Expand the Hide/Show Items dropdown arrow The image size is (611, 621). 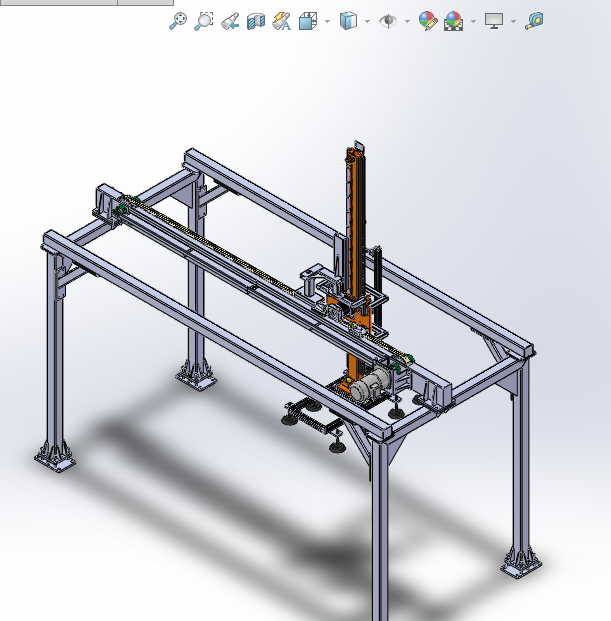(407, 21)
